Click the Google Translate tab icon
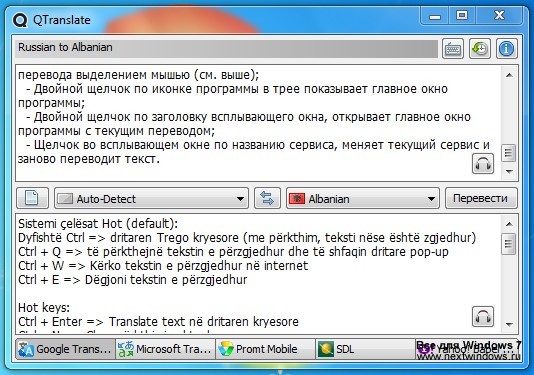The height and width of the screenshot is (375, 534). click(26, 349)
